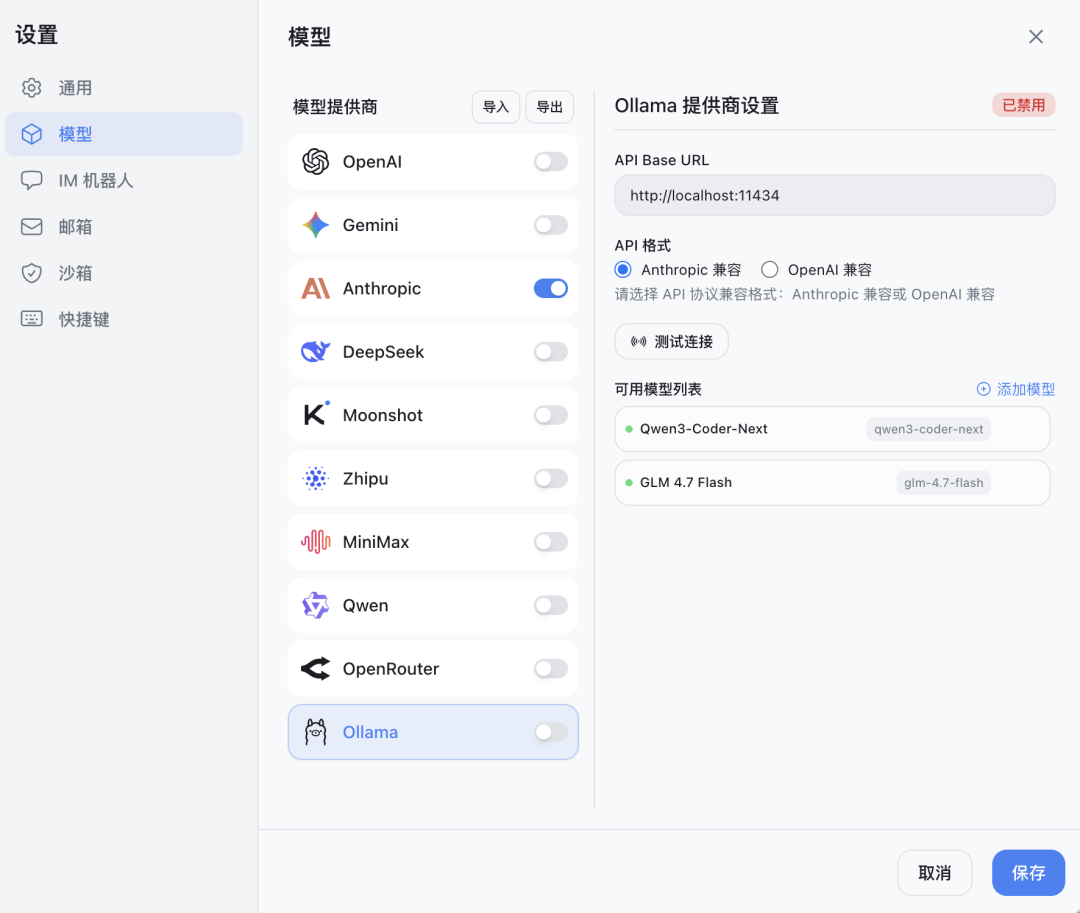This screenshot has width=1080, height=913.
Task: Enable the OpenRouter provider toggle
Action: pyautogui.click(x=550, y=669)
